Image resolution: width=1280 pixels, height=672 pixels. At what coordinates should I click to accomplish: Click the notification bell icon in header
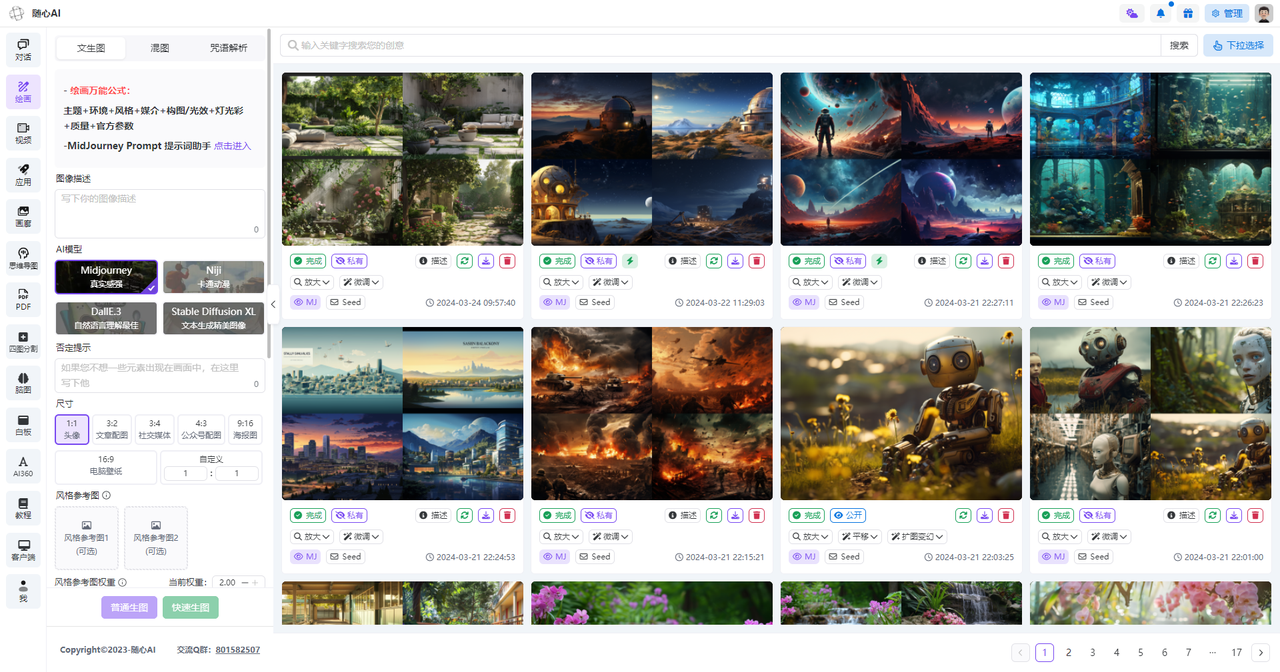[x=1160, y=14]
